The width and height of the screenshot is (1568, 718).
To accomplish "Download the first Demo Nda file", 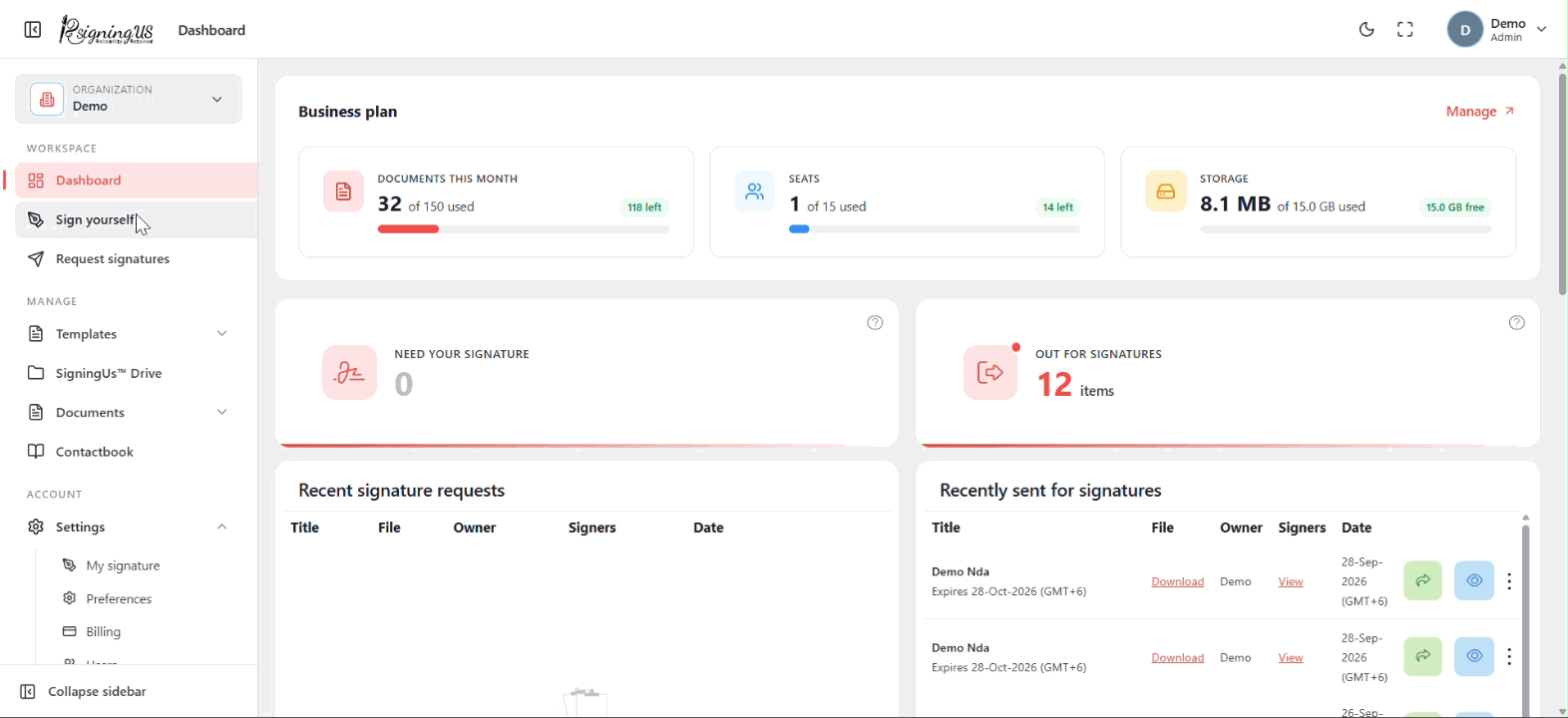I will 1178,581.
